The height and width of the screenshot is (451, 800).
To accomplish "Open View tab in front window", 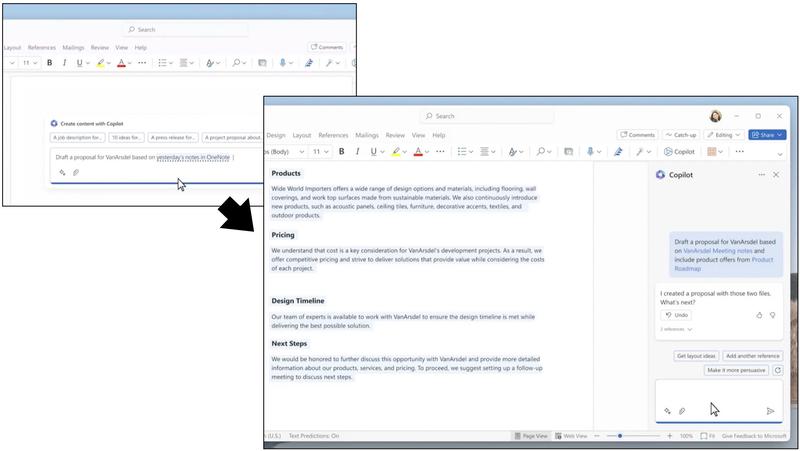I will (x=418, y=135).
